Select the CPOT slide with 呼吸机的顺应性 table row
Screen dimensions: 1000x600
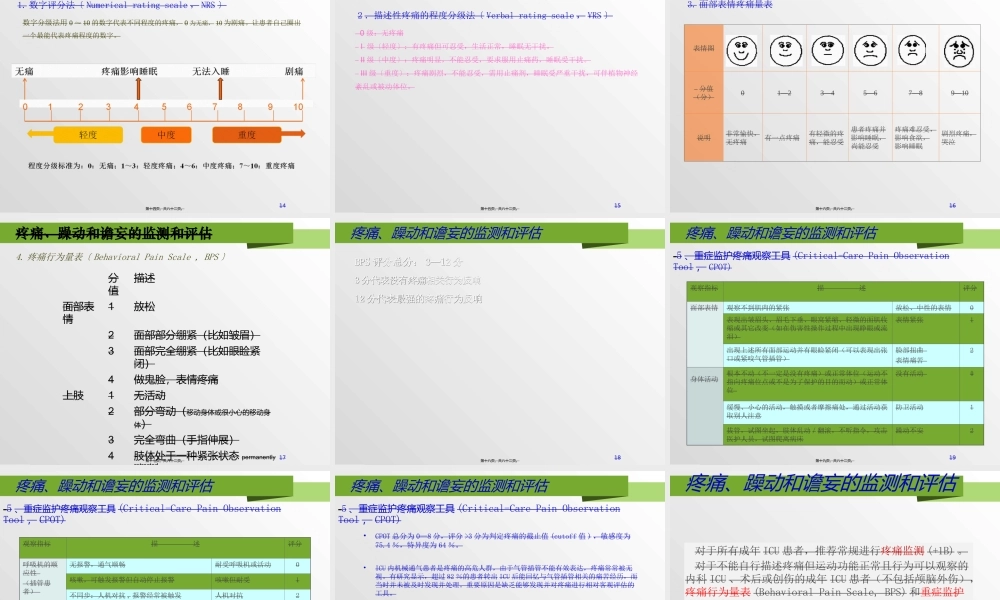click(165, 537)
